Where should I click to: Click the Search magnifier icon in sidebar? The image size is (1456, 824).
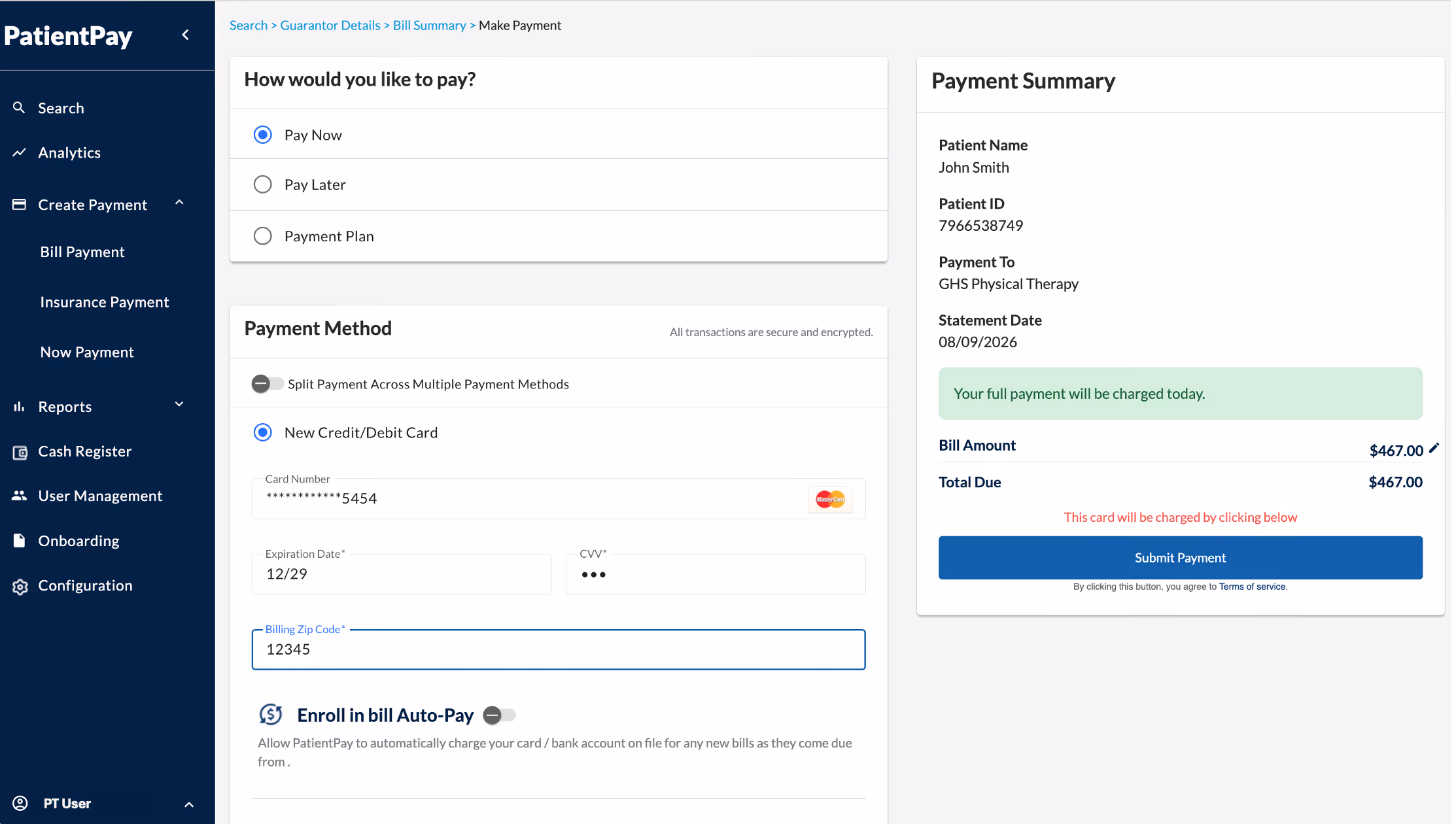[x=19, y=107]
